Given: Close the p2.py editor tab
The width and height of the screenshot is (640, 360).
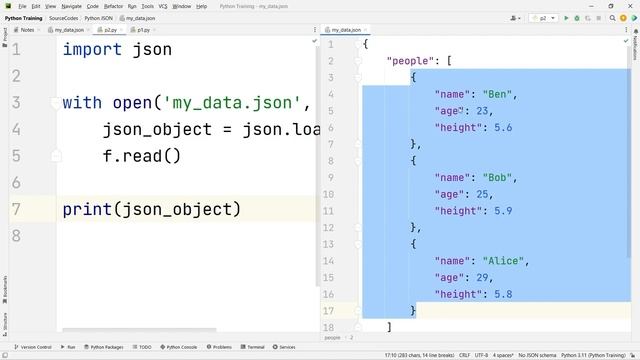Looking at the screenshot, I should [121, 30].
